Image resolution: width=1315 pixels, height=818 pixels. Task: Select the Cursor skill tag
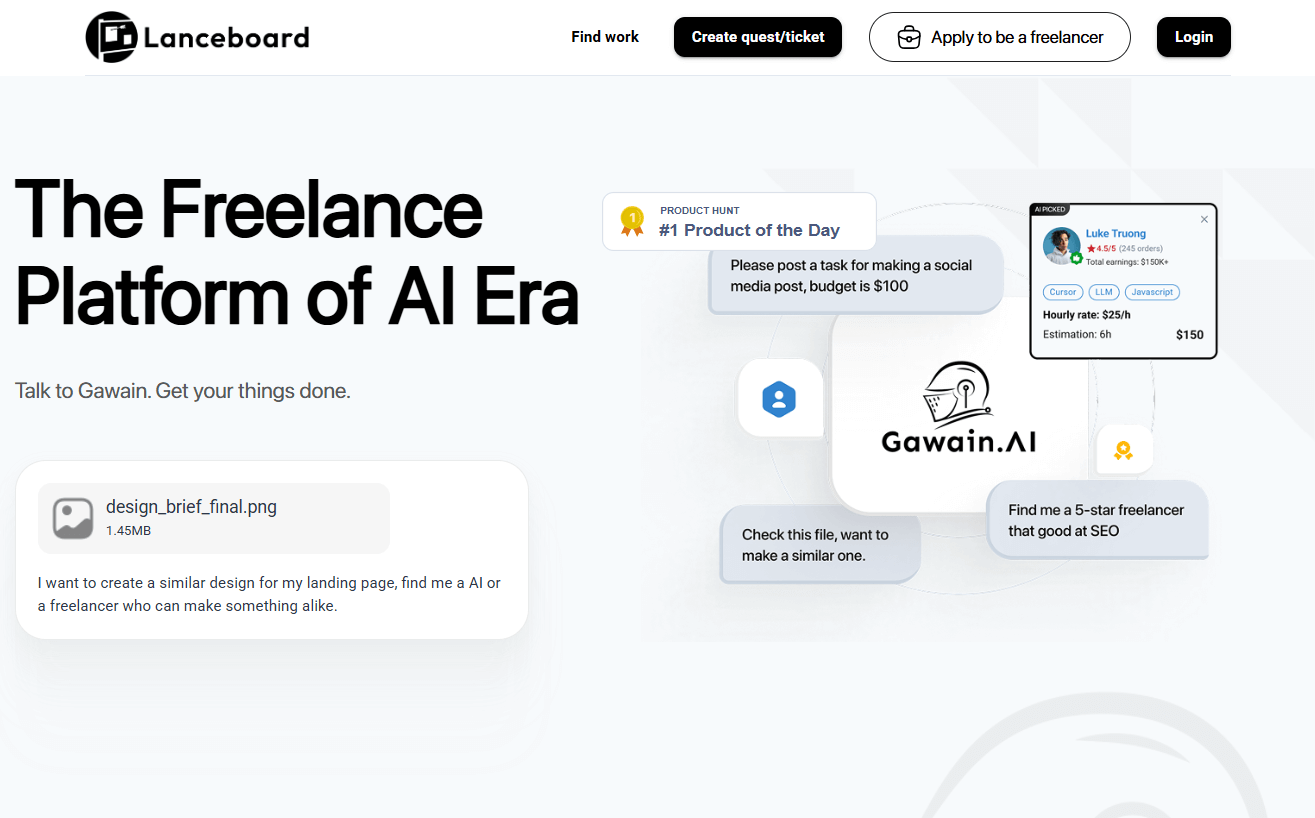[1063, 292]
